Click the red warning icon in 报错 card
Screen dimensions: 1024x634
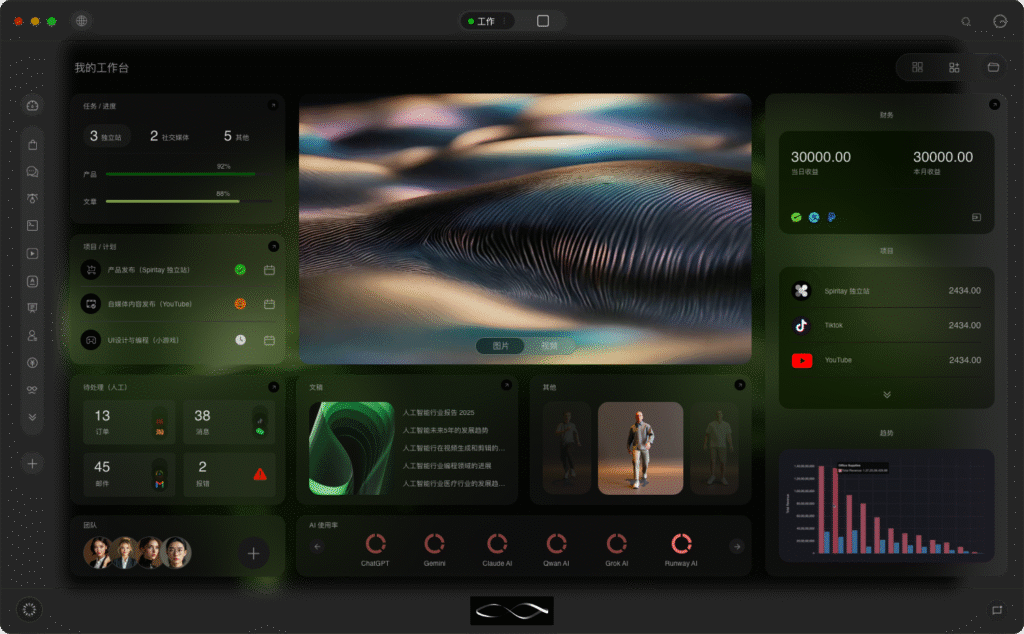pos(260,474)
